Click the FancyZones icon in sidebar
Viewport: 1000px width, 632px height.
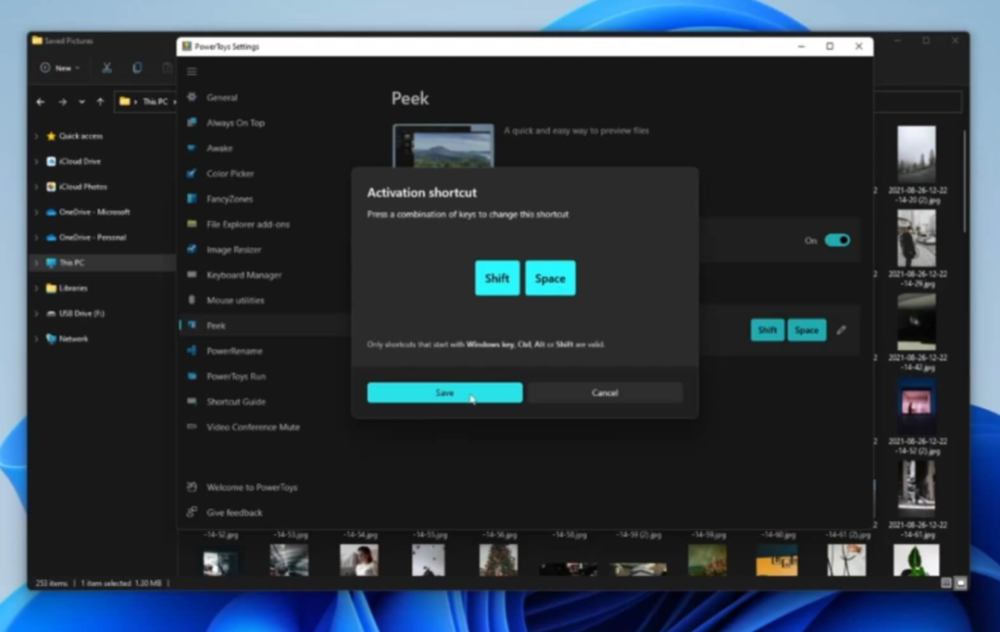pyautogui.click(x=192, y=198)
